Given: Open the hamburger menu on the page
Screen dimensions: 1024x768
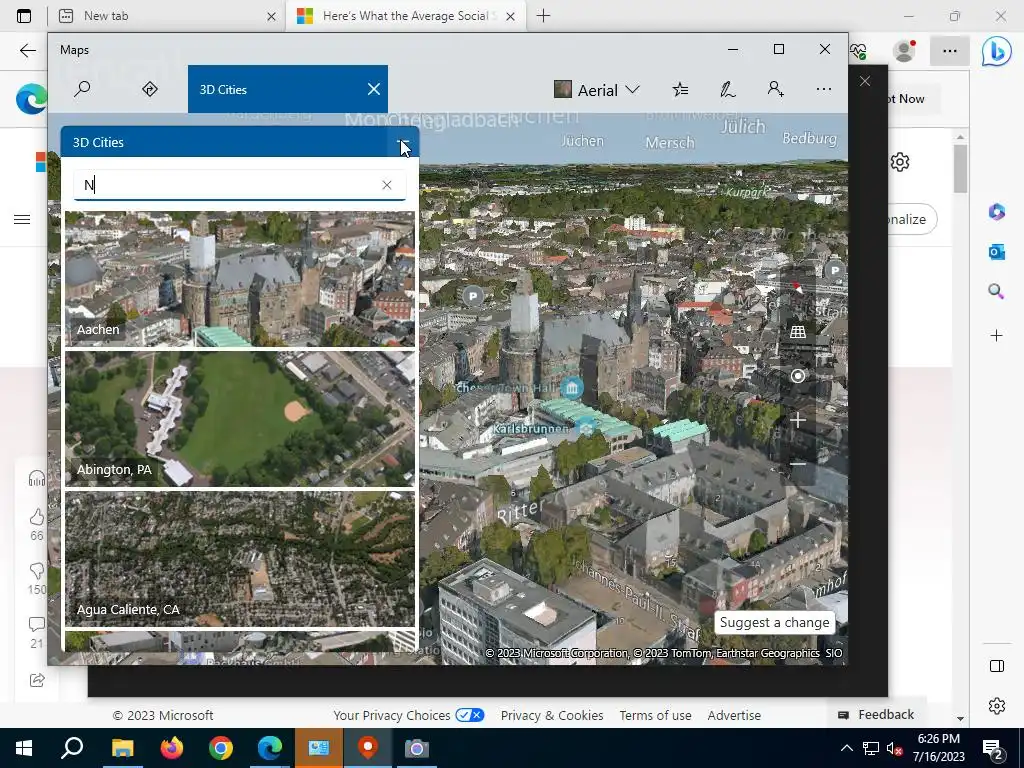Looking at the screenshot, I should [22, 219].
